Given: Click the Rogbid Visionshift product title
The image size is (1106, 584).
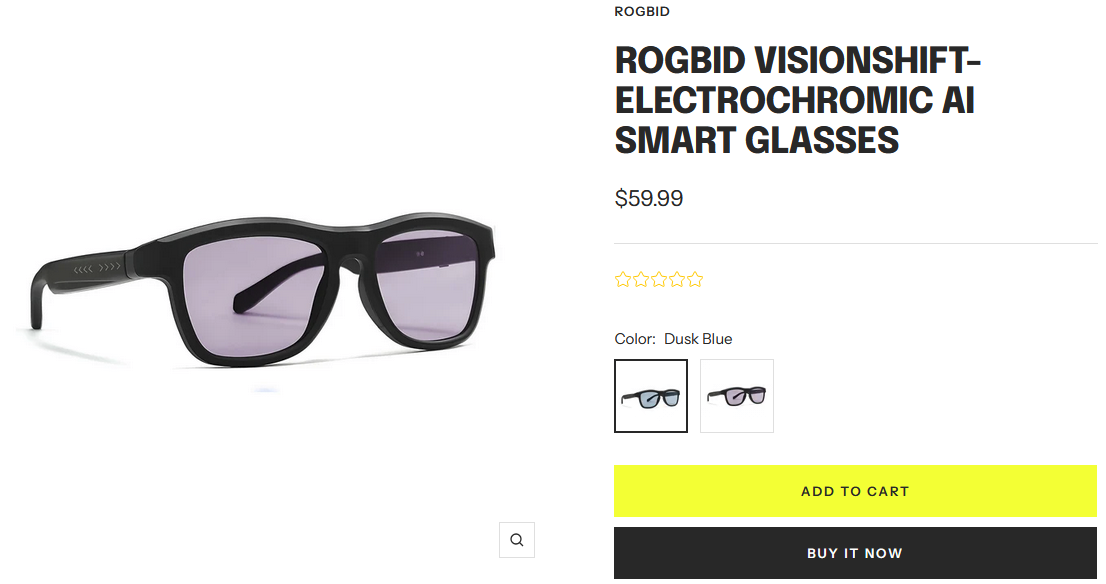Looking at the screenshot, I should [797, 101].
